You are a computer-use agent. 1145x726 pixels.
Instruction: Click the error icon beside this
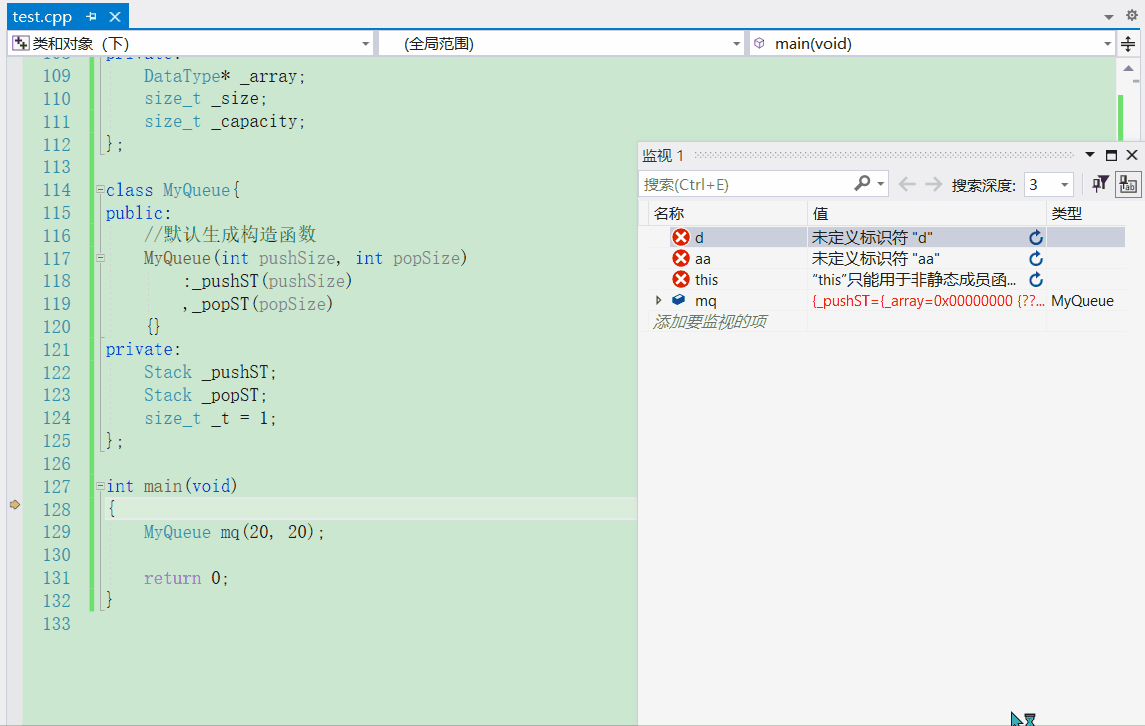[681, 280]
